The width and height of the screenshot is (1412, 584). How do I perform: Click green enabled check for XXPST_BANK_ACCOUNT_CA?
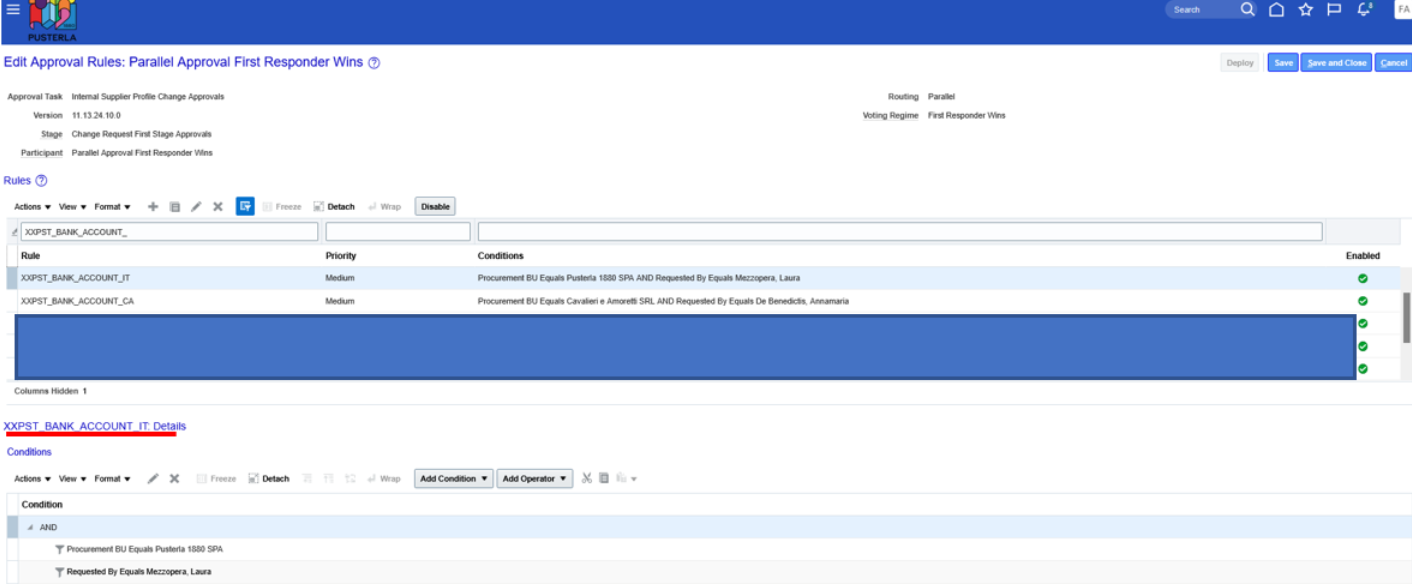[x=1362, y=301]
